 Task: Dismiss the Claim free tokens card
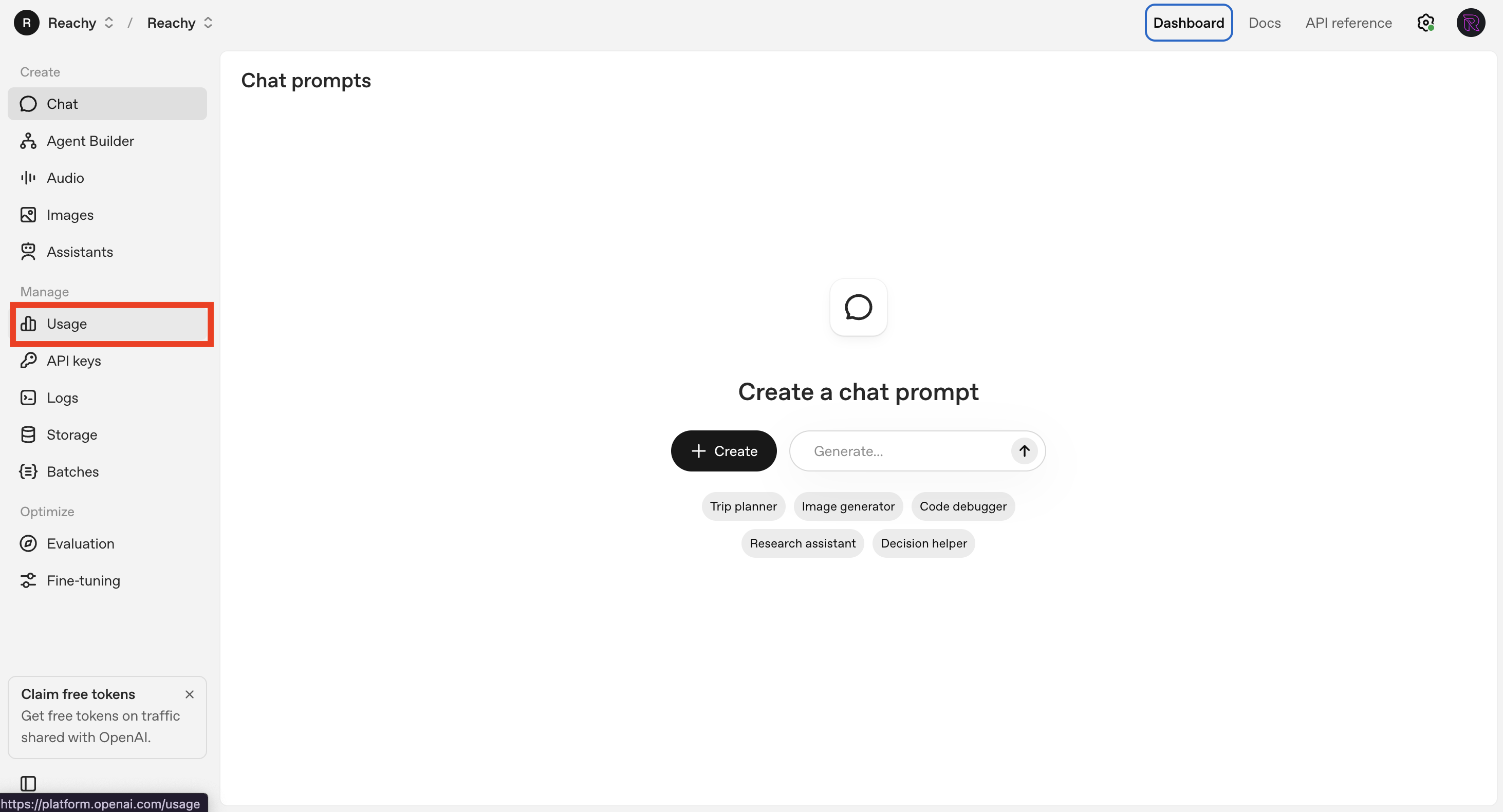click(x=189, y=694)
